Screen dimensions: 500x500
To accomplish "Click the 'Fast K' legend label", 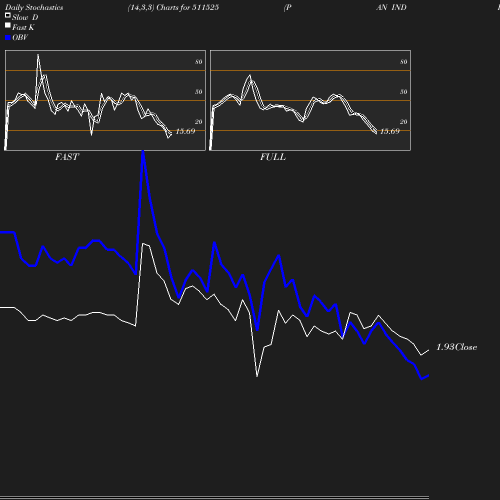I will tap(23, 27).
